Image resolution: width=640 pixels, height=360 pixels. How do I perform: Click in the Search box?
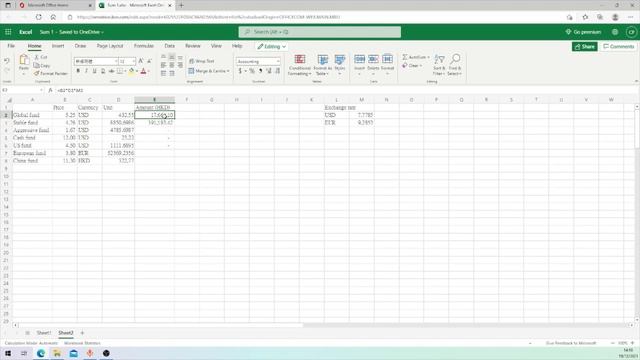[320, 32]
